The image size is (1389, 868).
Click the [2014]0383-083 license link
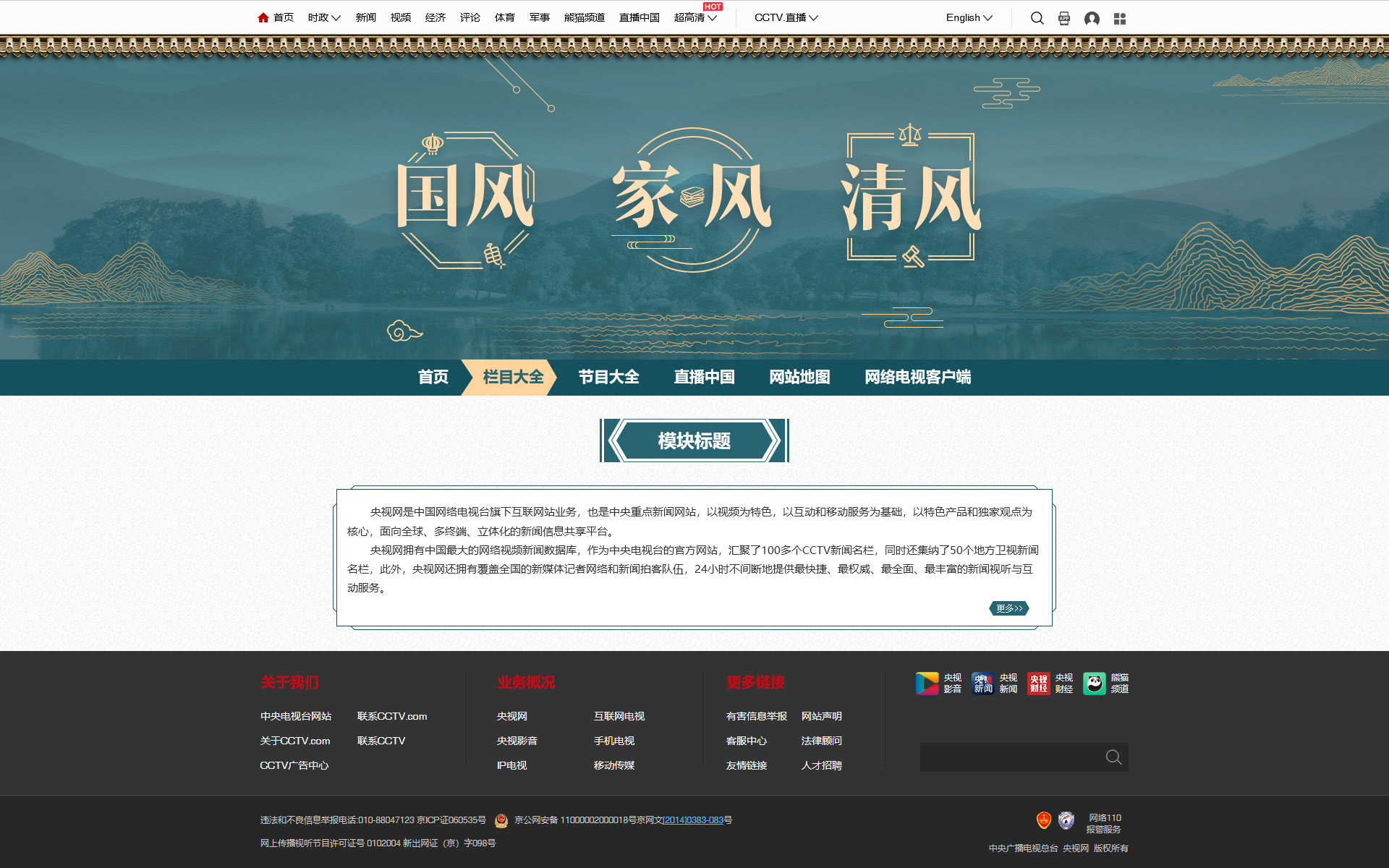tap(693, 820)
